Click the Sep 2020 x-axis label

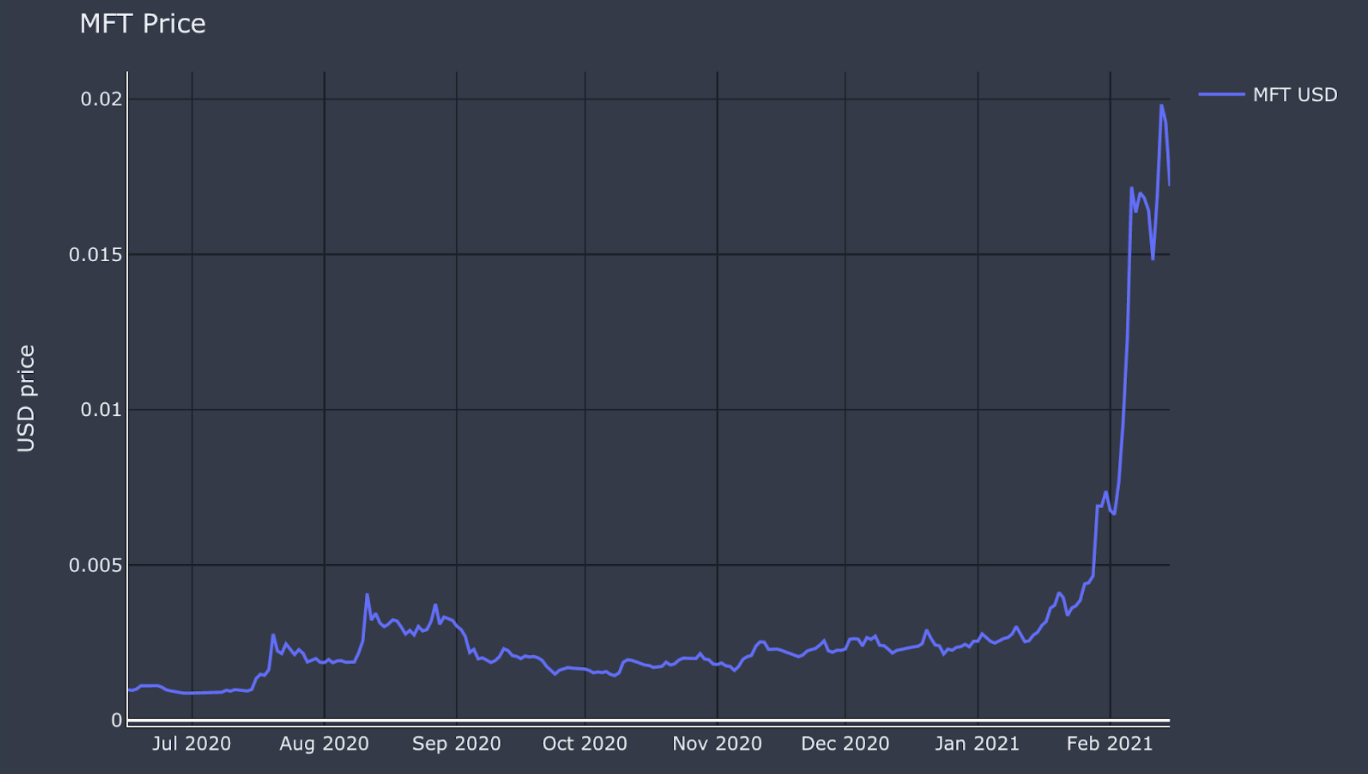(457, 744)
